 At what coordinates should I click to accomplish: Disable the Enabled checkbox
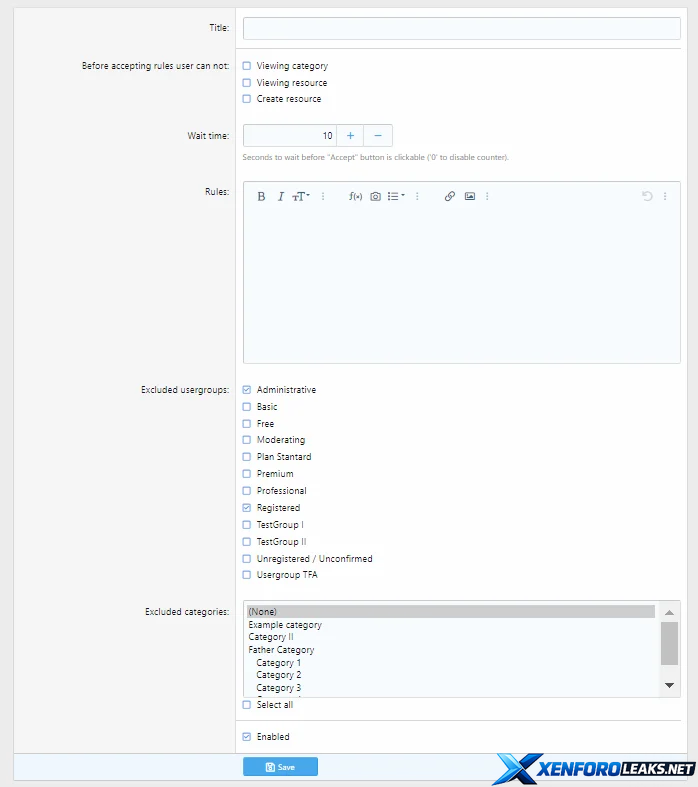coord(247,737)
